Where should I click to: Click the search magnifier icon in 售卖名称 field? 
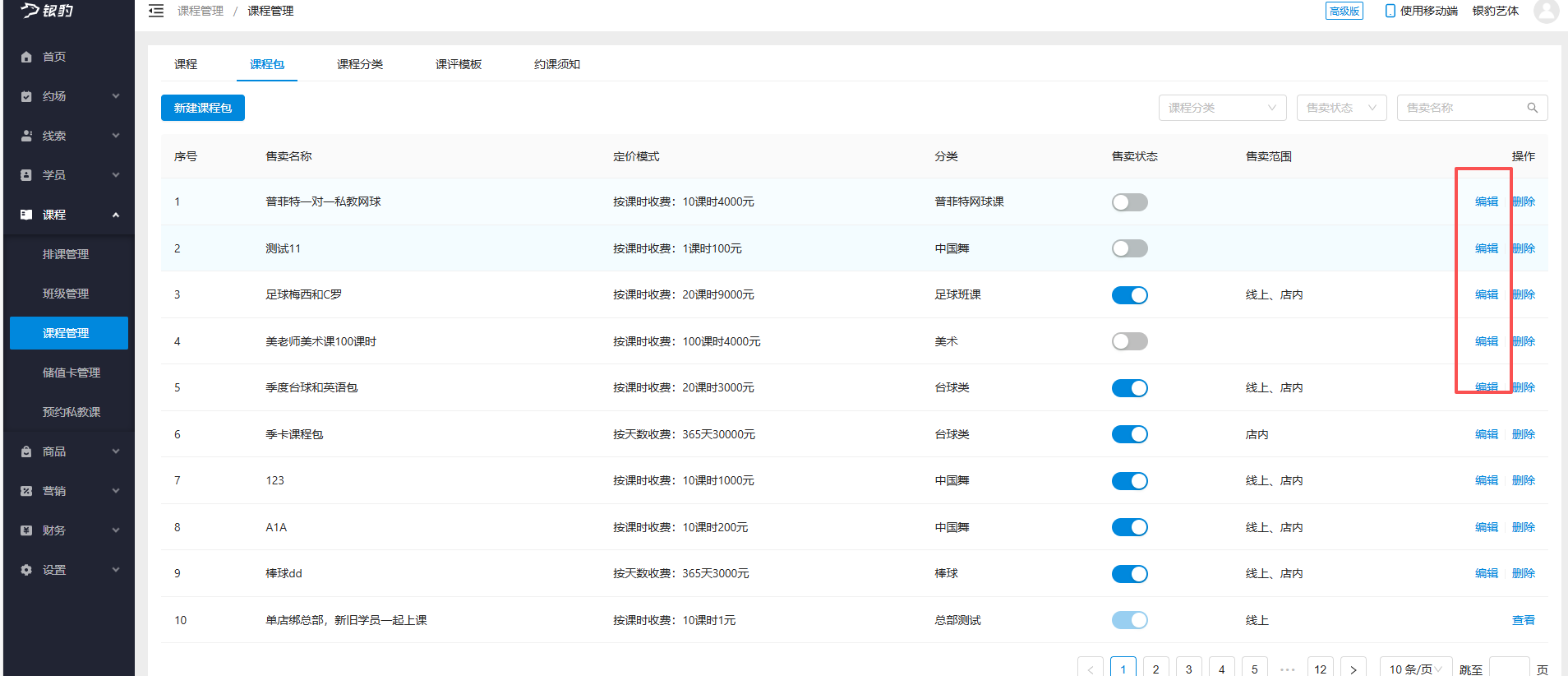tap(1532, 108)
